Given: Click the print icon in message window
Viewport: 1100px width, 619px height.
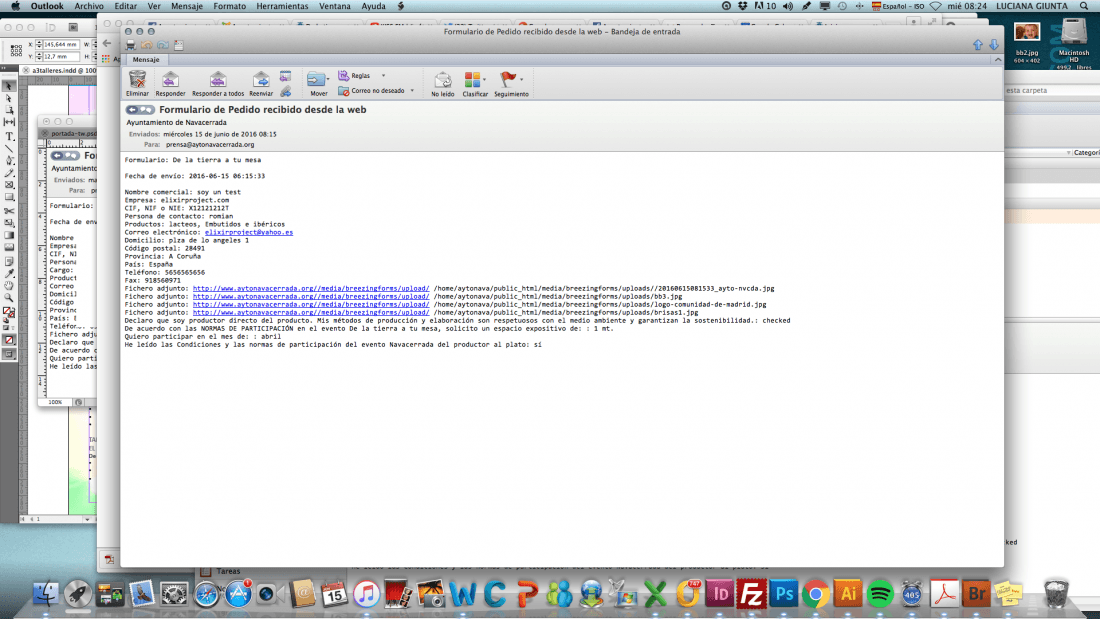Looking at the screenshot, I should coord(130,45).
